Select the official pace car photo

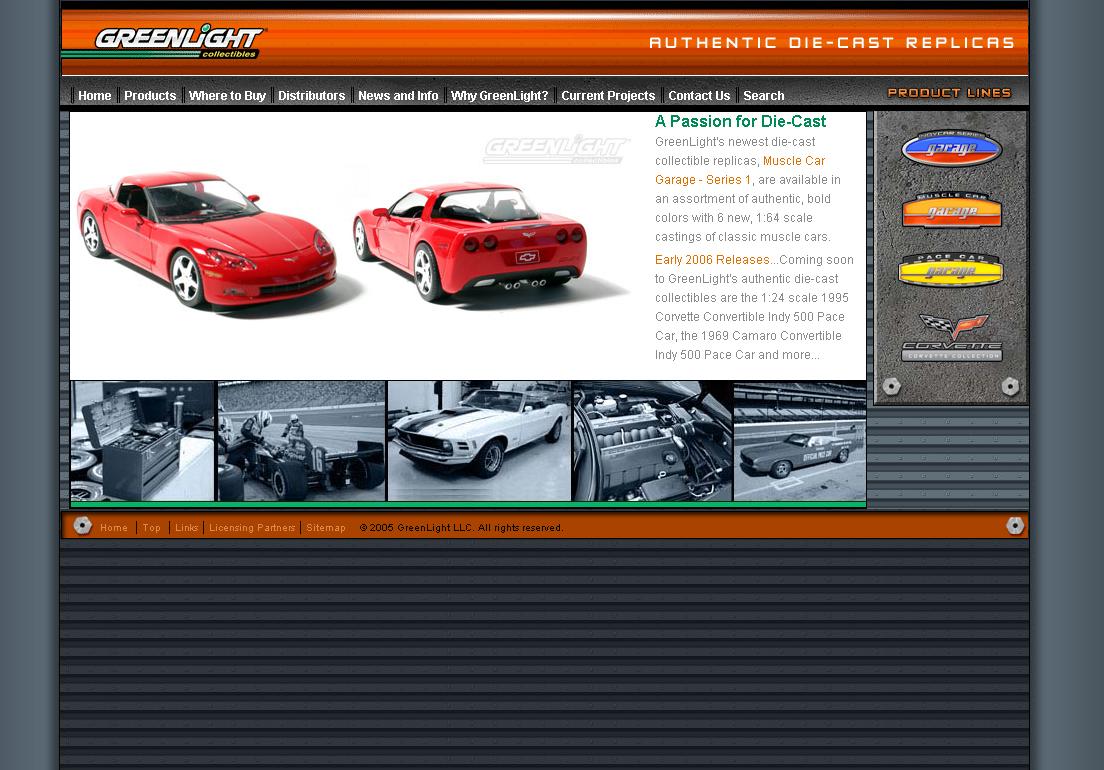800,441
